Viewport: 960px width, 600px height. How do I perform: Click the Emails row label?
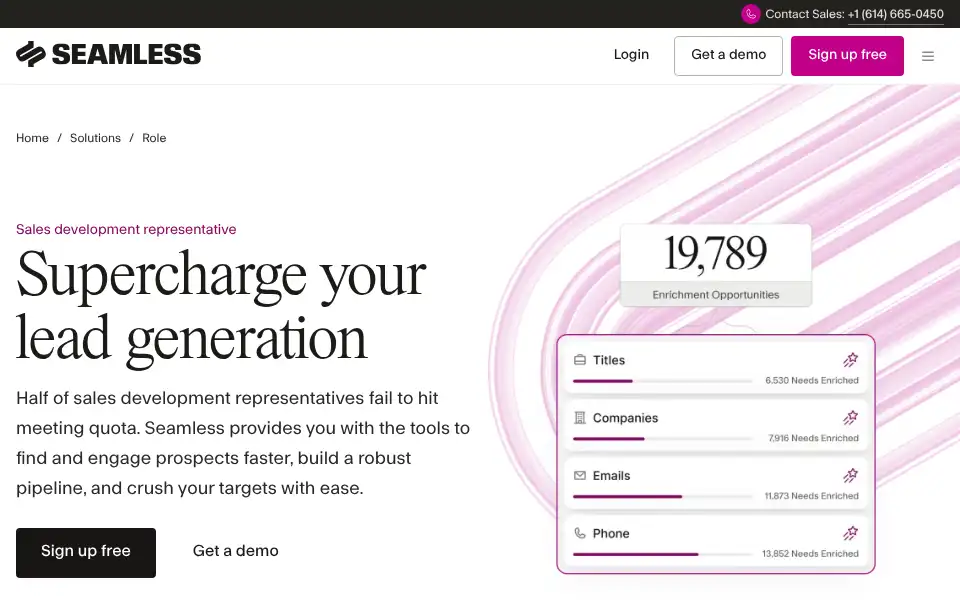pyautogui.click(x=611, y=475)
